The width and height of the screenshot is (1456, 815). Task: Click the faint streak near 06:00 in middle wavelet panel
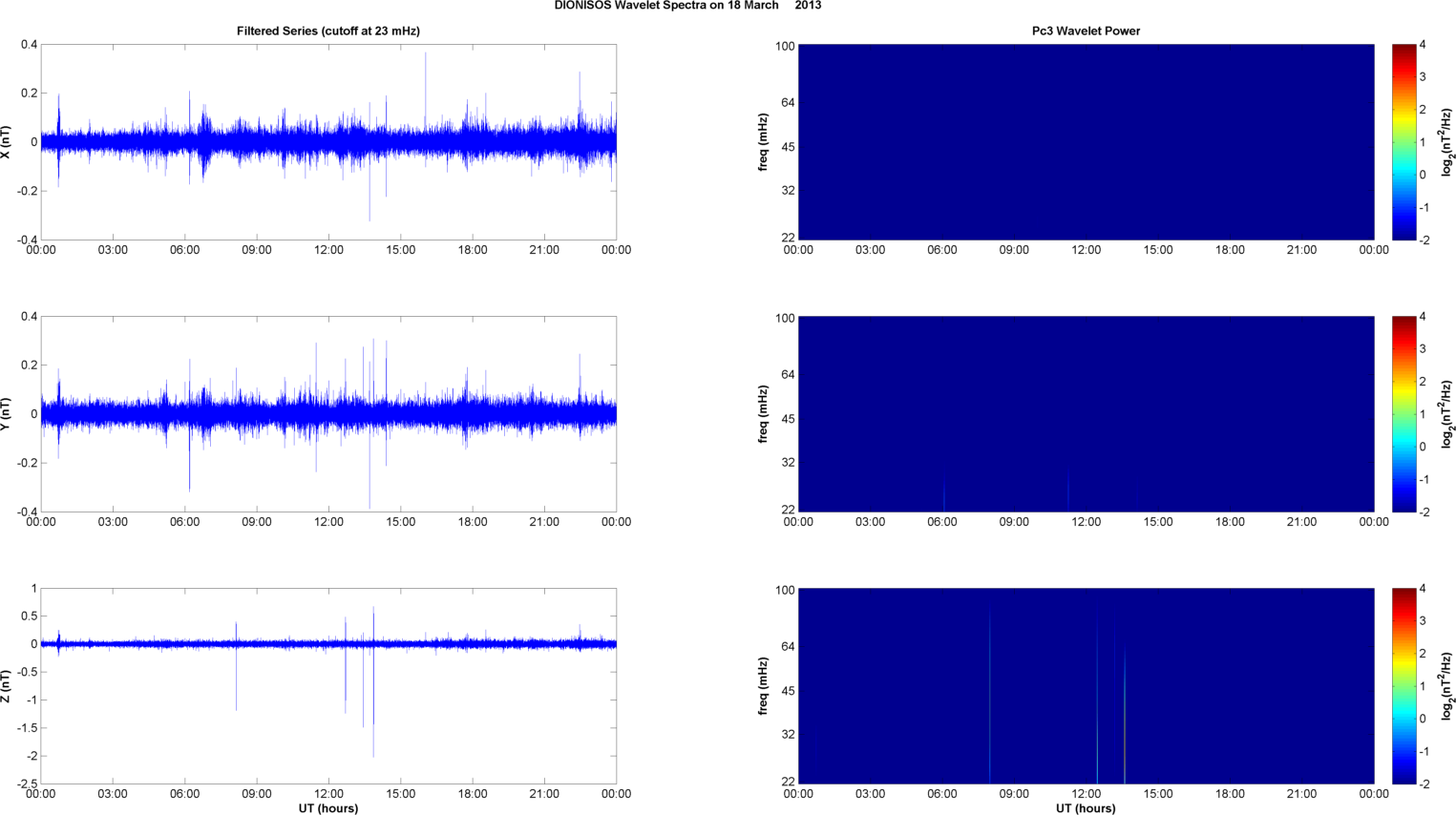tap(944, 492)
